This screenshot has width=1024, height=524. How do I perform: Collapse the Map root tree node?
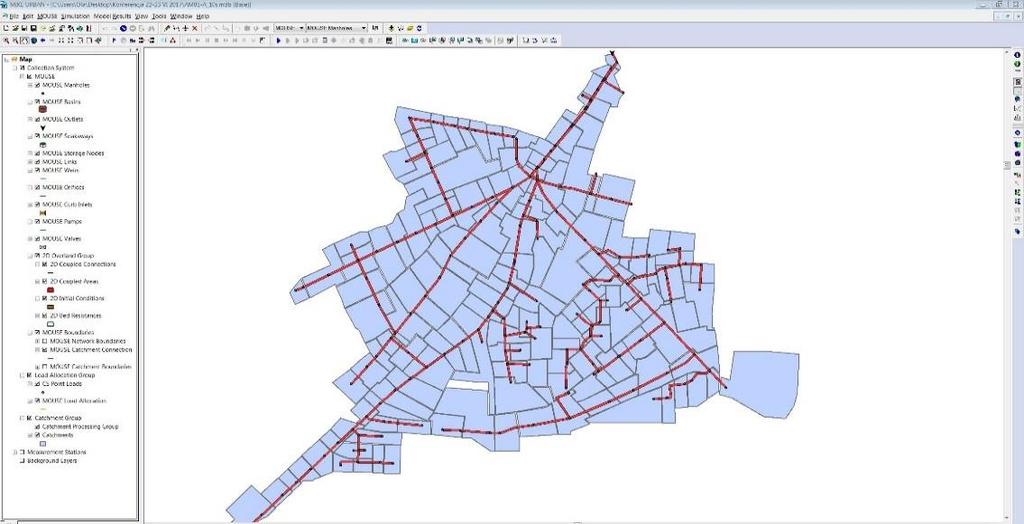tap(7, 59)
